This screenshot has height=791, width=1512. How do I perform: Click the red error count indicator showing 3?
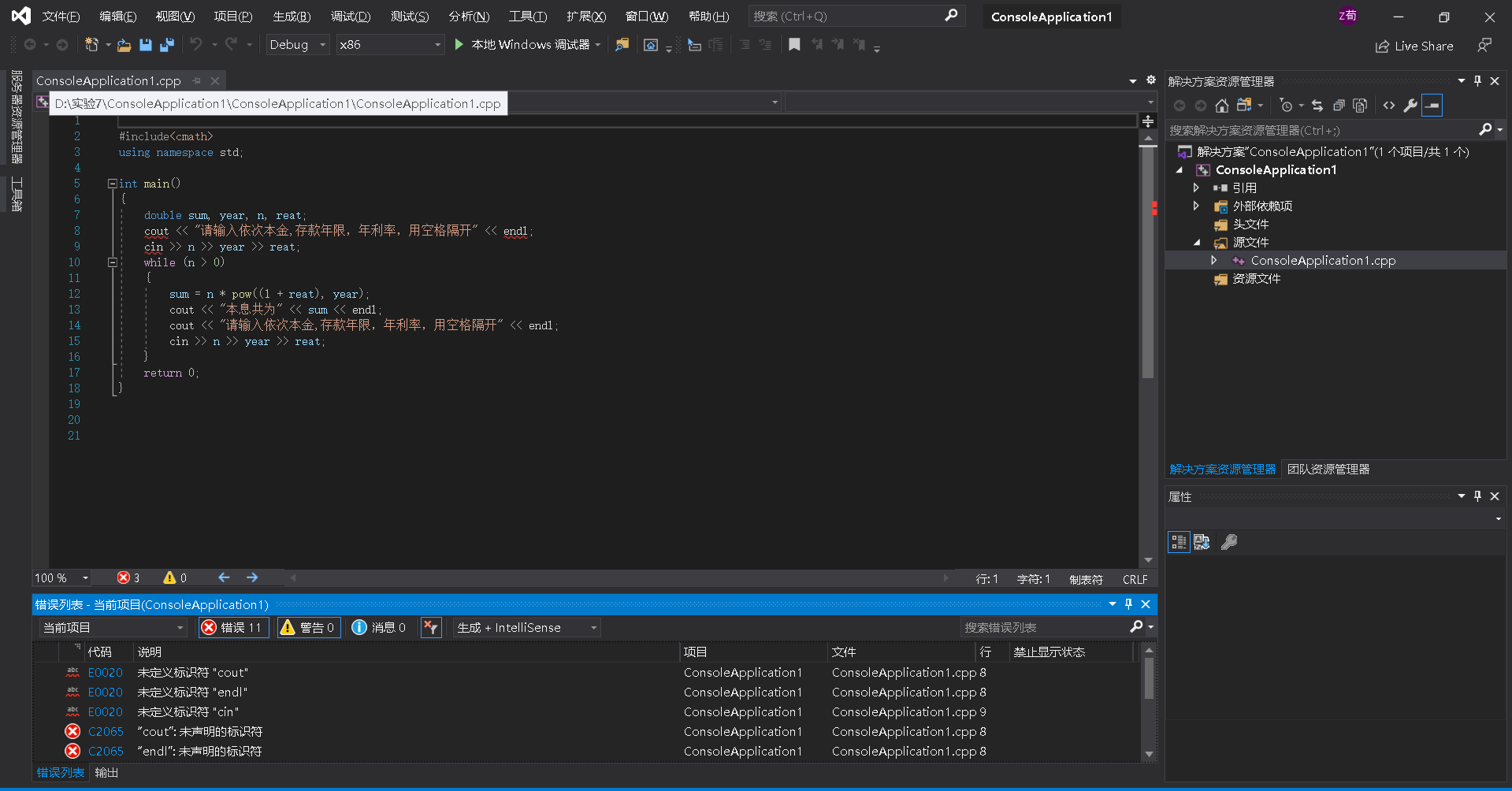[x=128, y=578]
